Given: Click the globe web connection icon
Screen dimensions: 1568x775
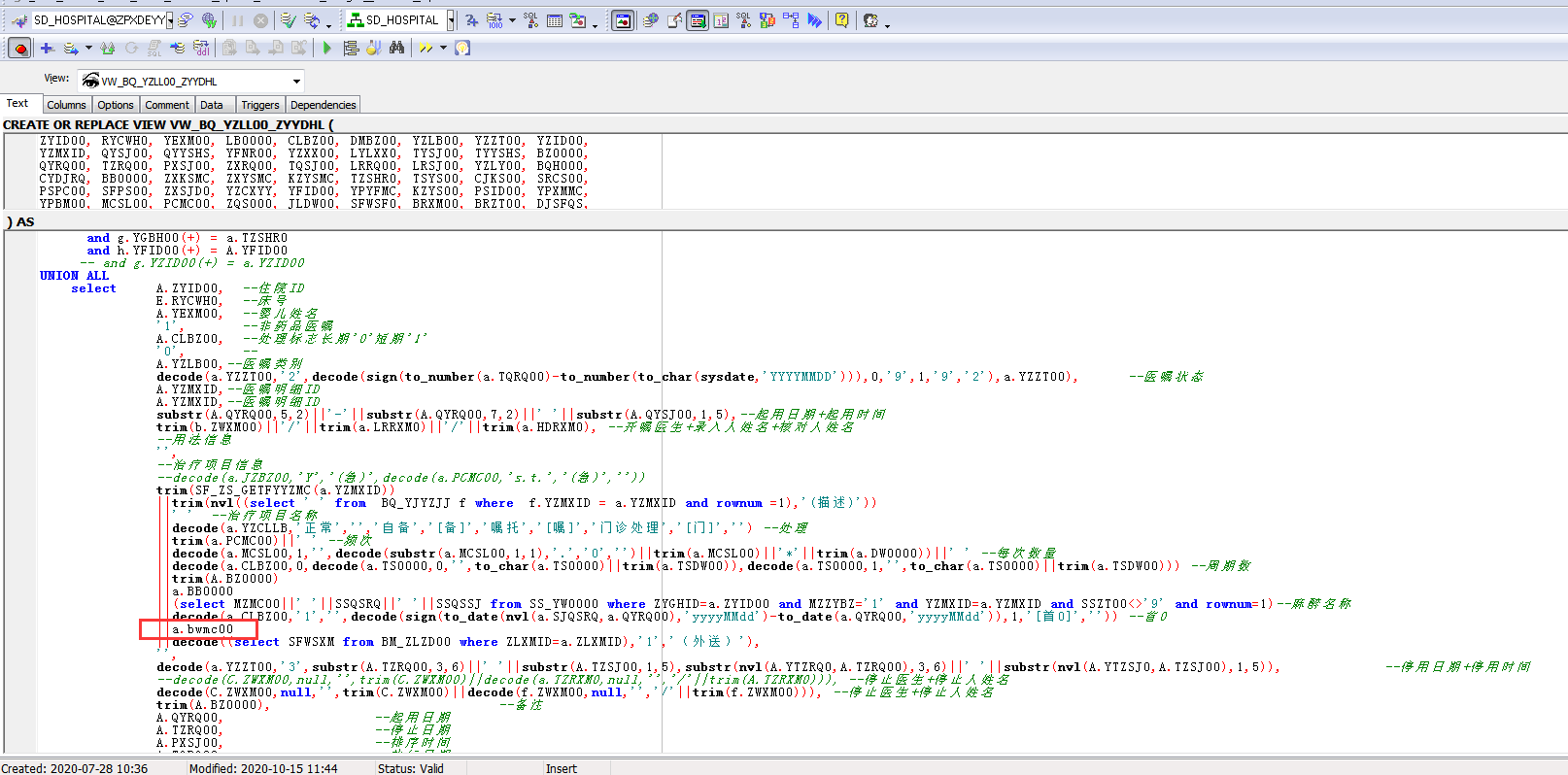Looking at the screenshot, I should 209,19.
